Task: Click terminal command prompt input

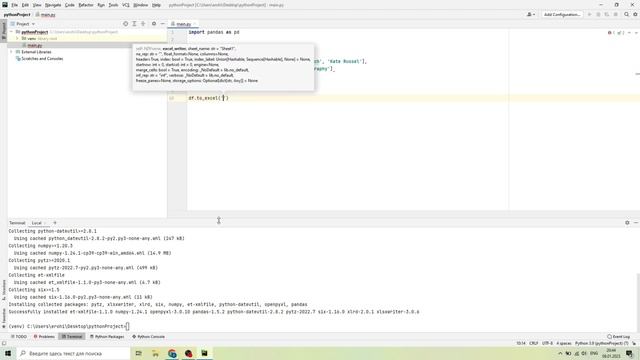Action: (128, 327)
